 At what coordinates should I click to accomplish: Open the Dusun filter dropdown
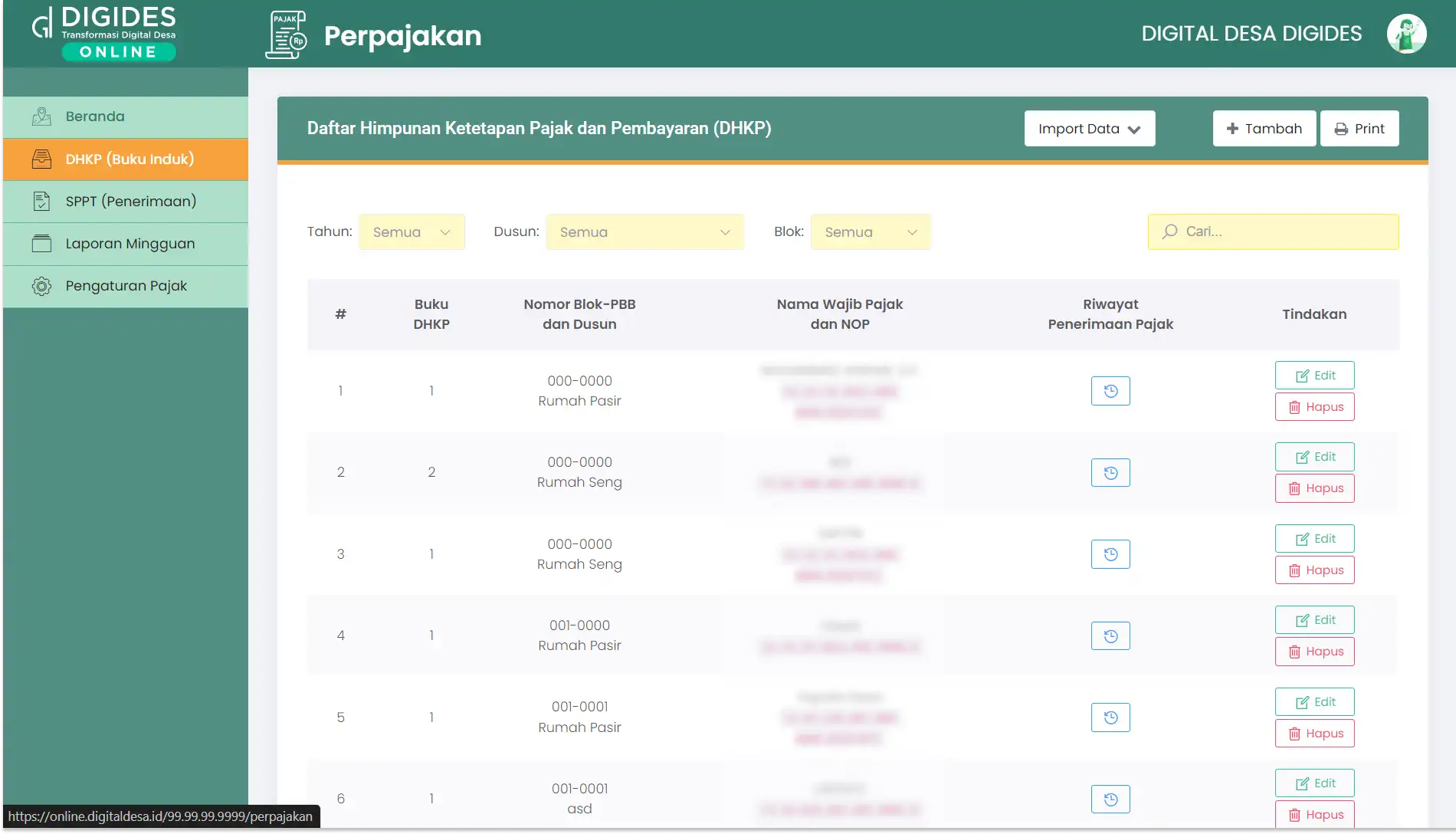[644, 232]
